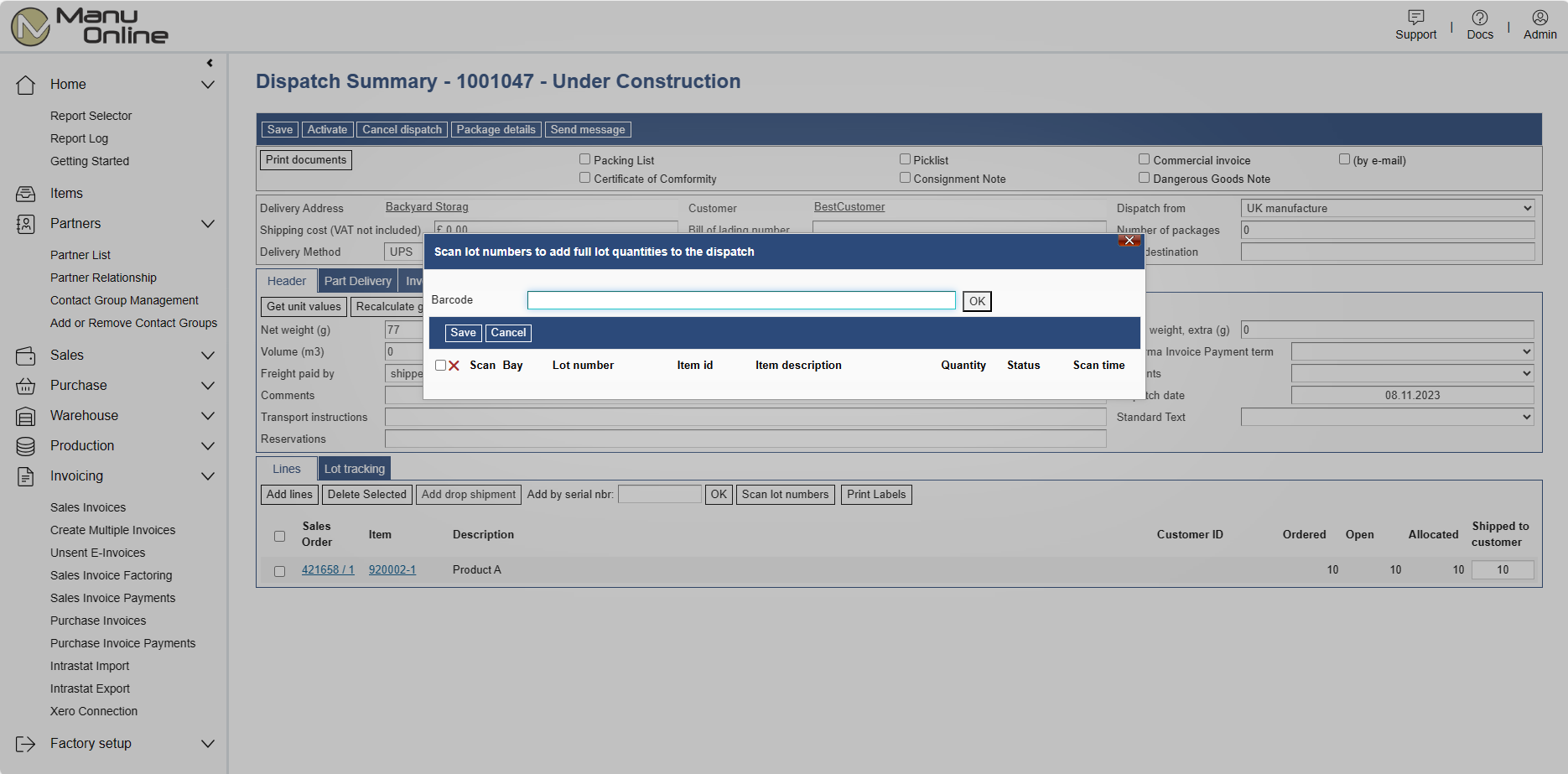Tick the Commercial invoice checkbox
1568x774 pixels.
pyautogui.click(x=1144, y=159)
